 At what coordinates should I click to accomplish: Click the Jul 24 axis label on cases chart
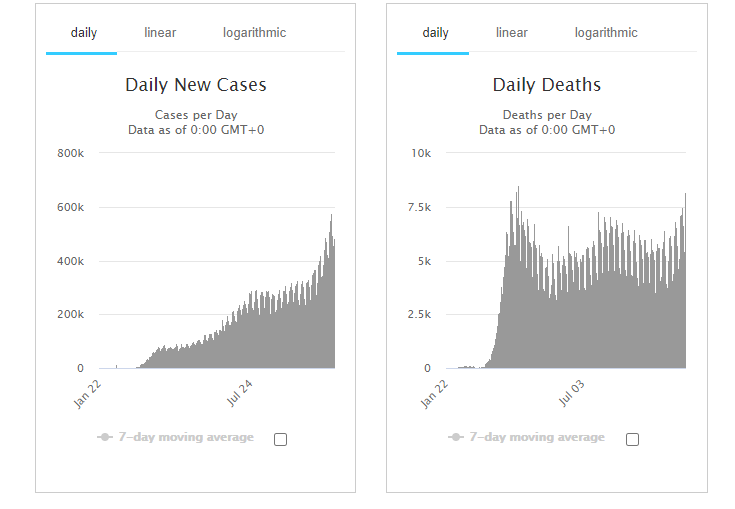(240, 393)
